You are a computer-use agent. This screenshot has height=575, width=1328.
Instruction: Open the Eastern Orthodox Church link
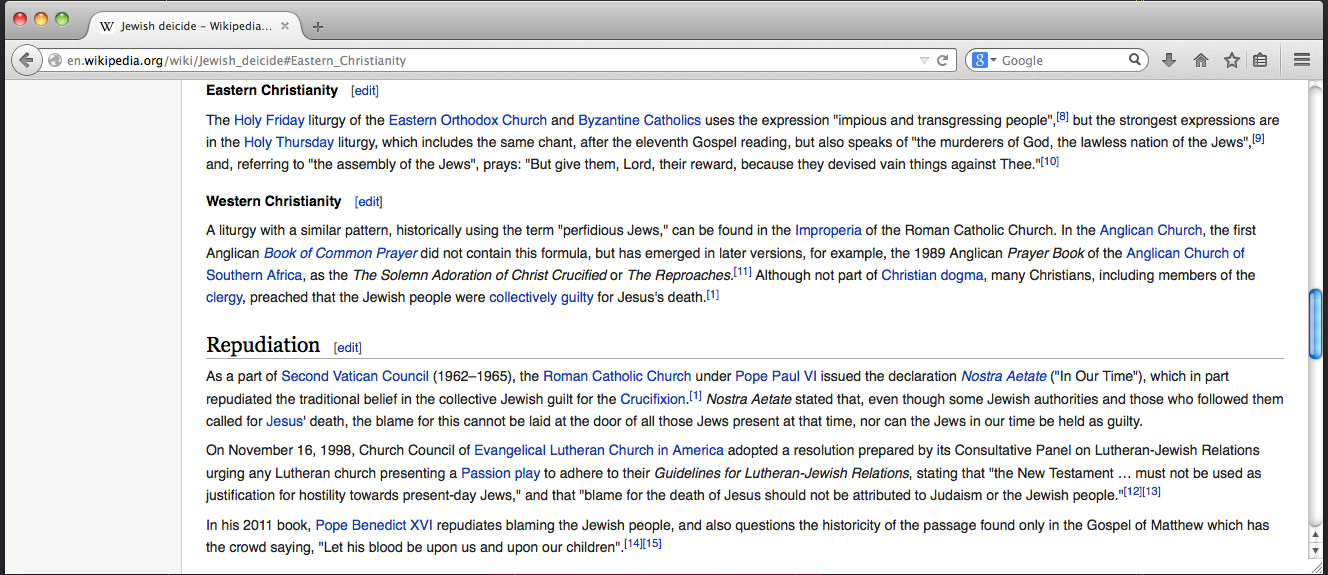click(468, 120)
